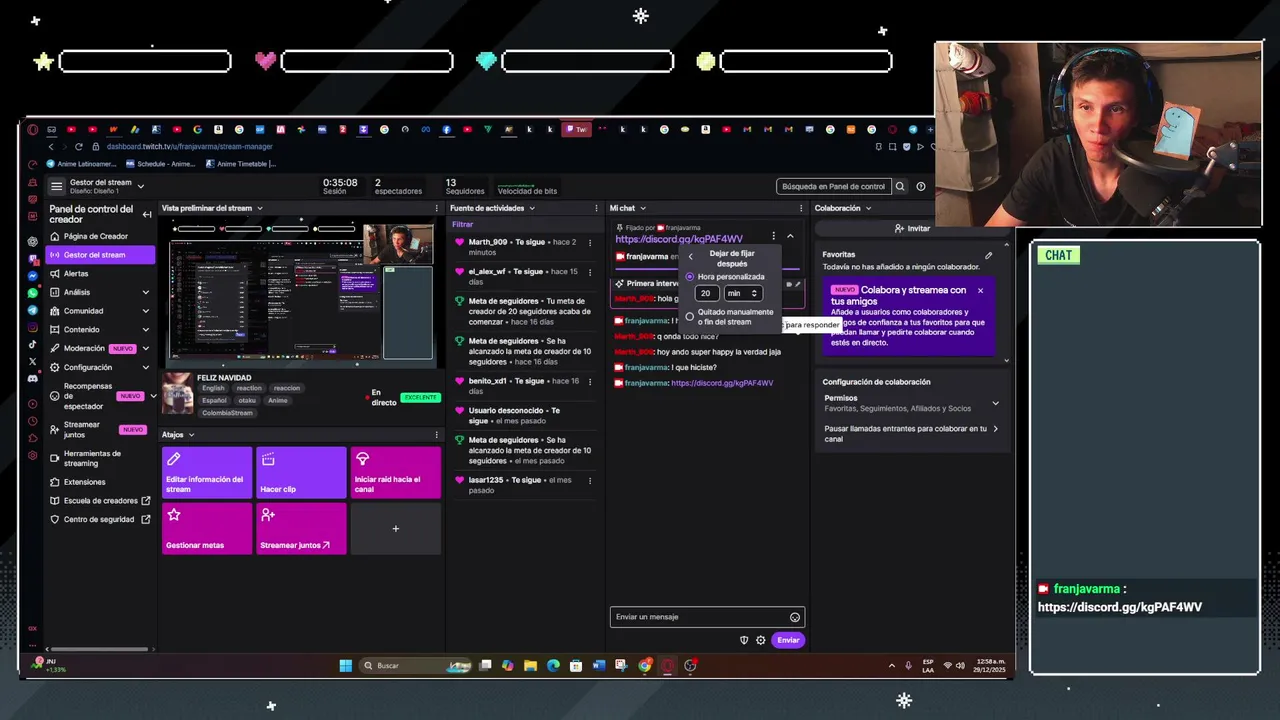This screenshot has height=720, width=1280.
Task: Click the Enviar un mensaje chat input
Action: point(707,617)
